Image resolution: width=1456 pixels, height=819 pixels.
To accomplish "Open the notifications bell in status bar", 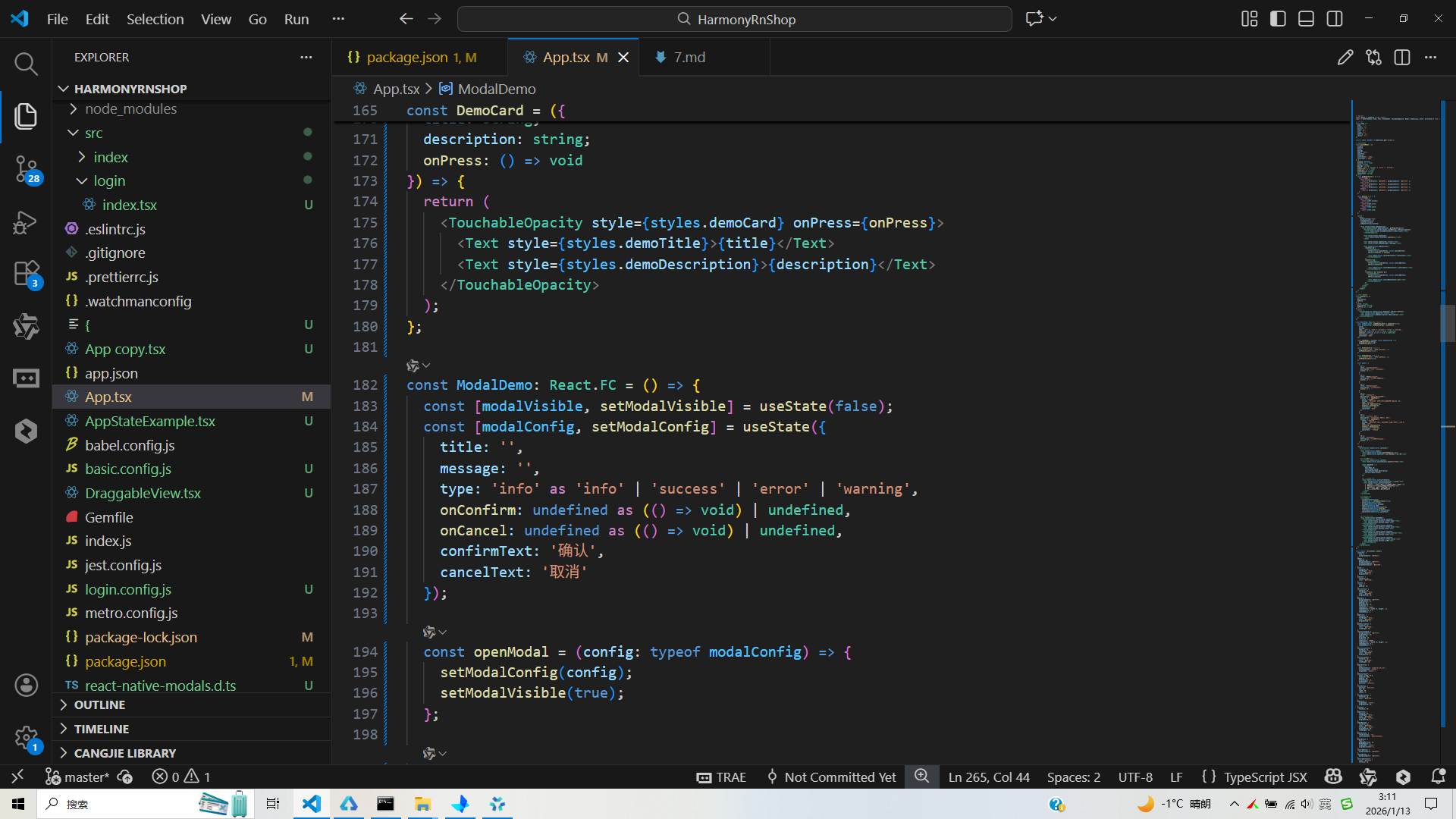I will coord(1438,777).
